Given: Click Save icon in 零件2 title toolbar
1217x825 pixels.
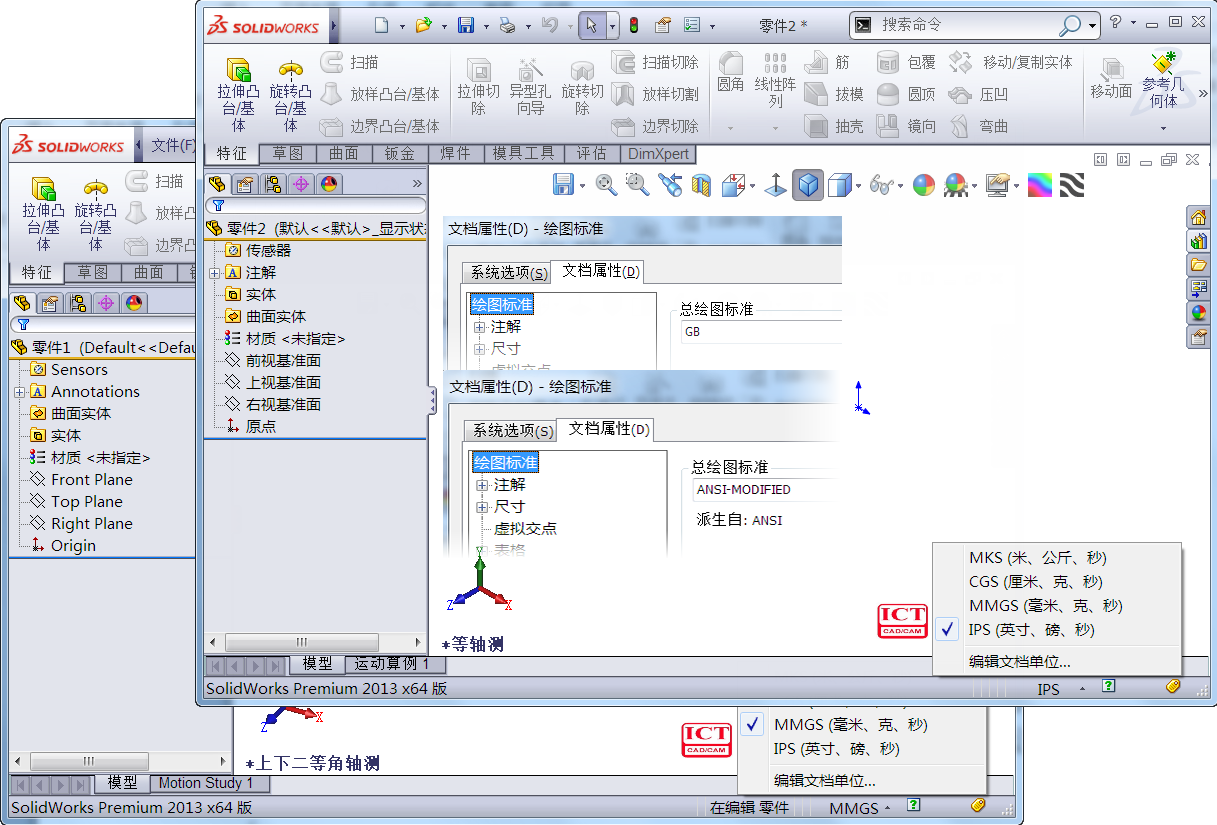Looking at the screenshot, I should 466,26.
